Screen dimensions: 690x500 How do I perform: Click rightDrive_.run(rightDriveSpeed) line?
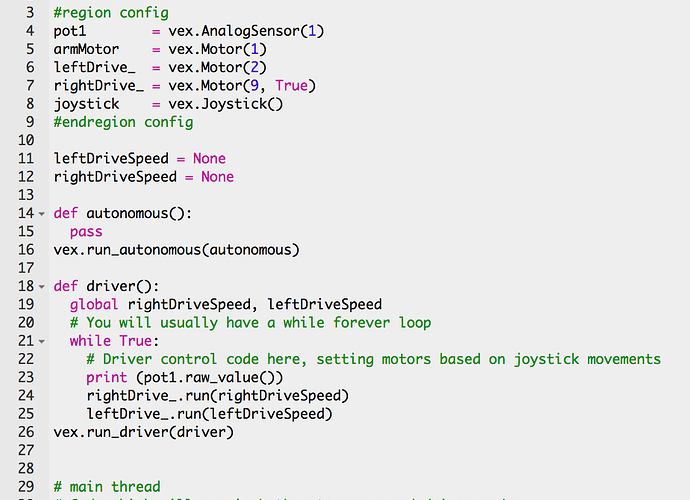click(x=217, y=395)
